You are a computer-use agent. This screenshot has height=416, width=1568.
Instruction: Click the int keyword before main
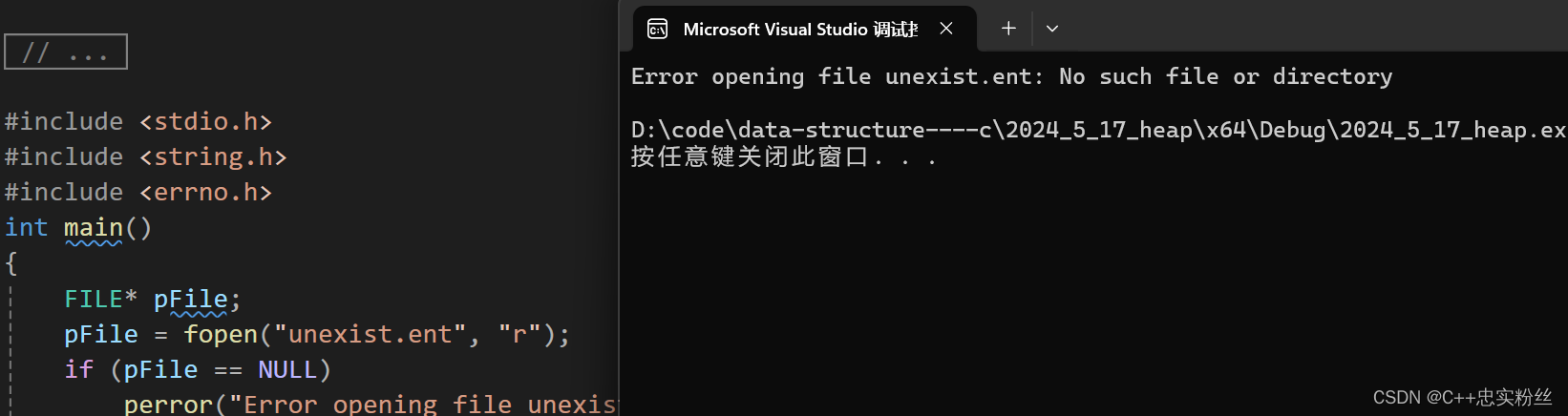click(27, 228)
